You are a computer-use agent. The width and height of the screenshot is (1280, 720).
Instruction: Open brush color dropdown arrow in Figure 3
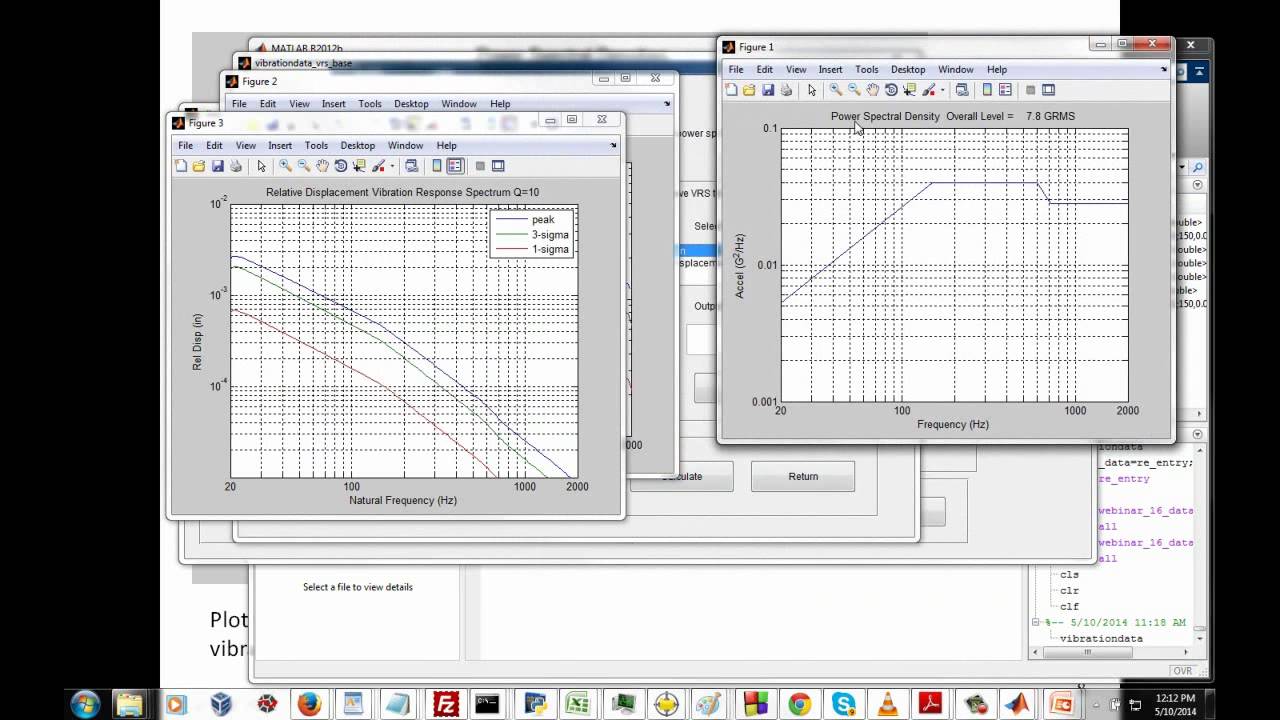tap(392, 166)
